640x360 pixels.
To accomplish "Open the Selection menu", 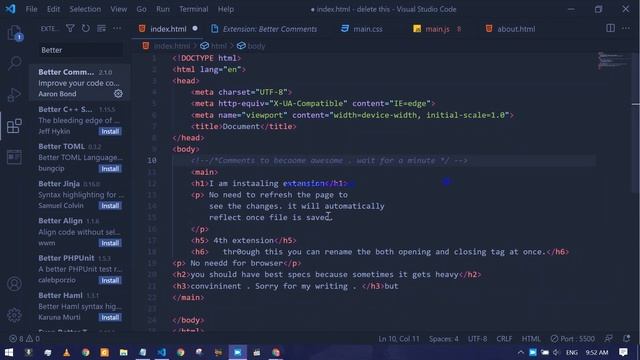I will point(85,9).
